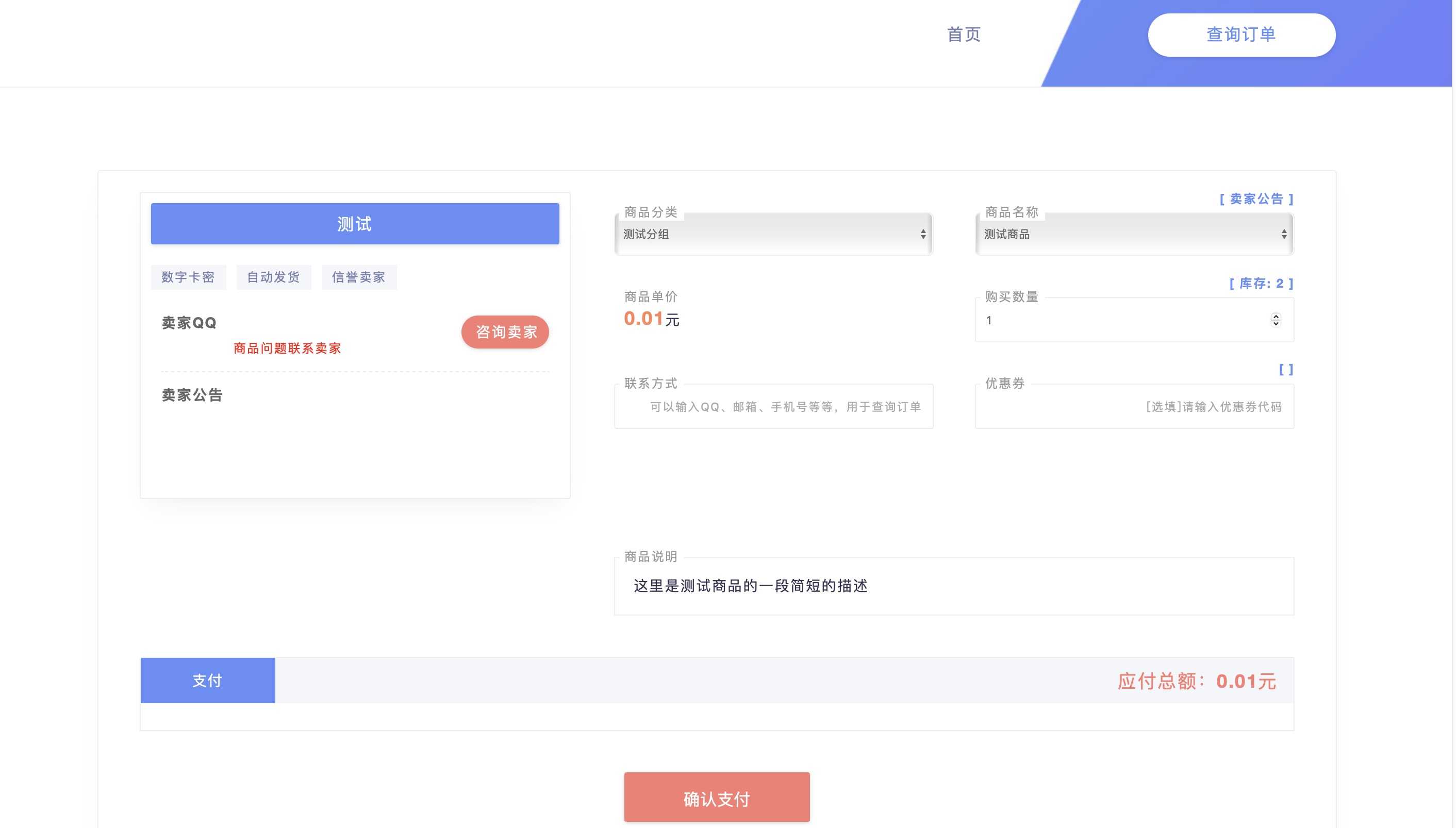
Task: Open the 商品名称 product name dropdown
Action: pyautogui.click(x=1134, y=234)
